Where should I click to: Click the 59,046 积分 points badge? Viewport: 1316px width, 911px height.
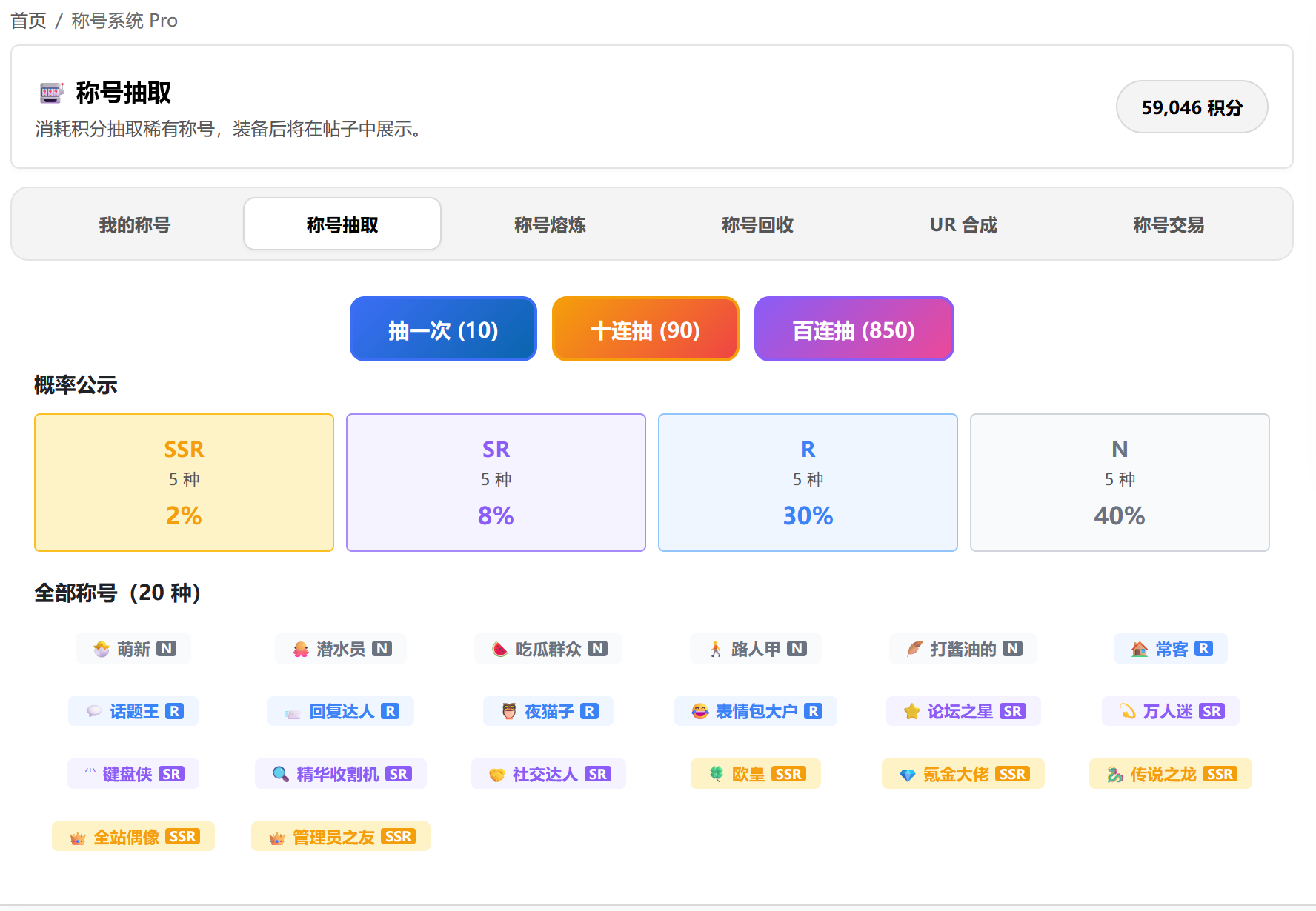coord(1192,107)
